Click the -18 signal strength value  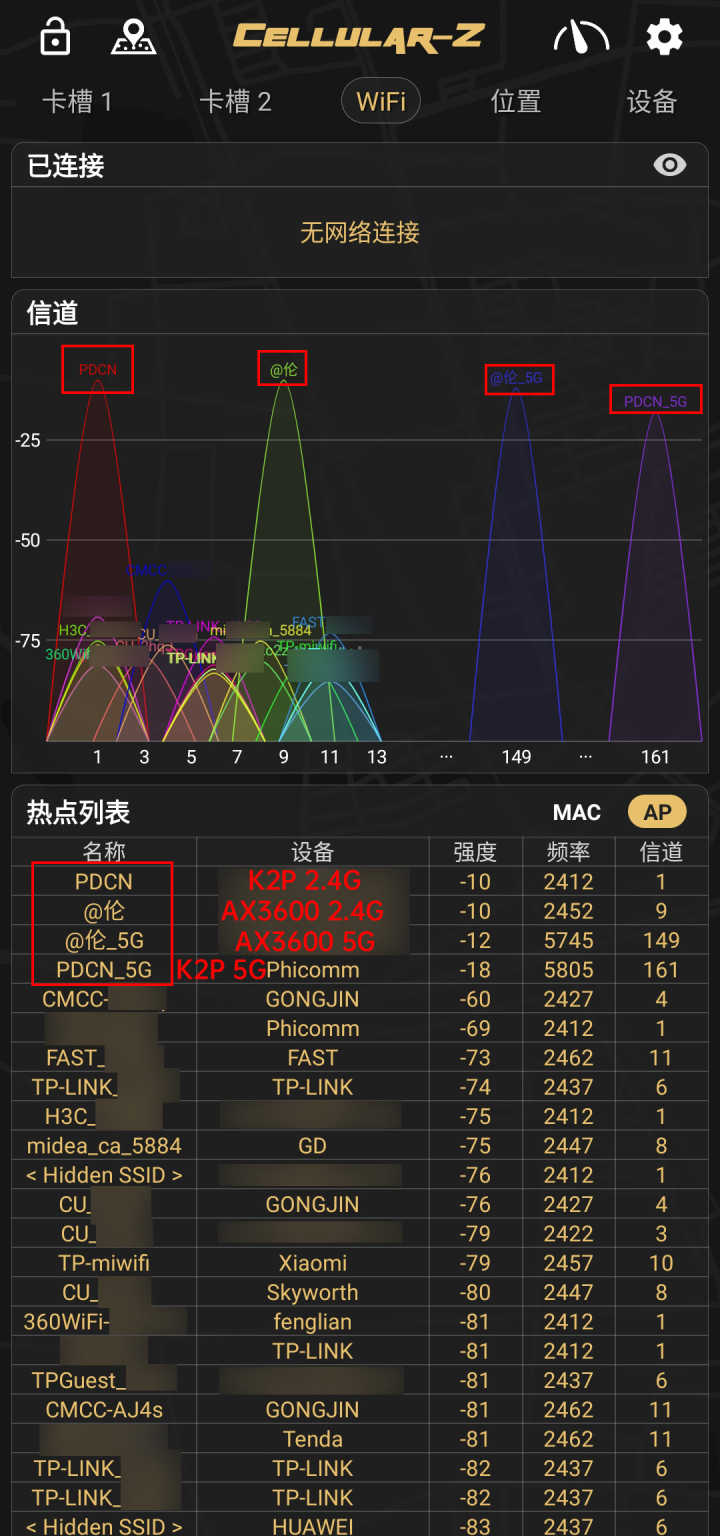click(x=475, y=970)
